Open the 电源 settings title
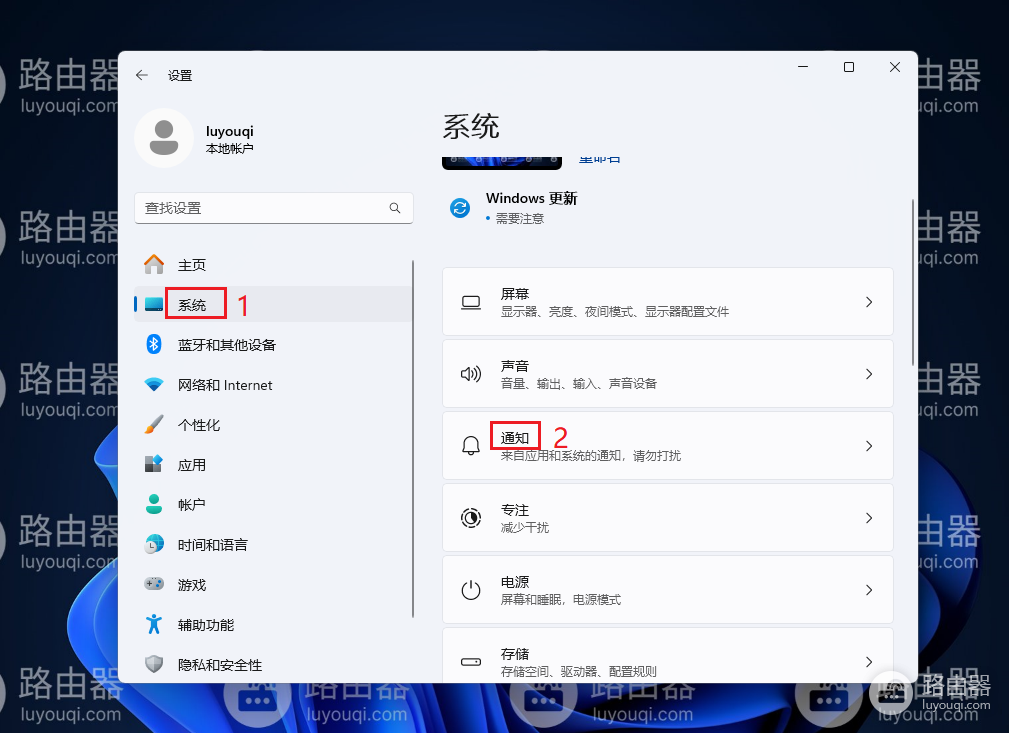 (x=515, y=582)
